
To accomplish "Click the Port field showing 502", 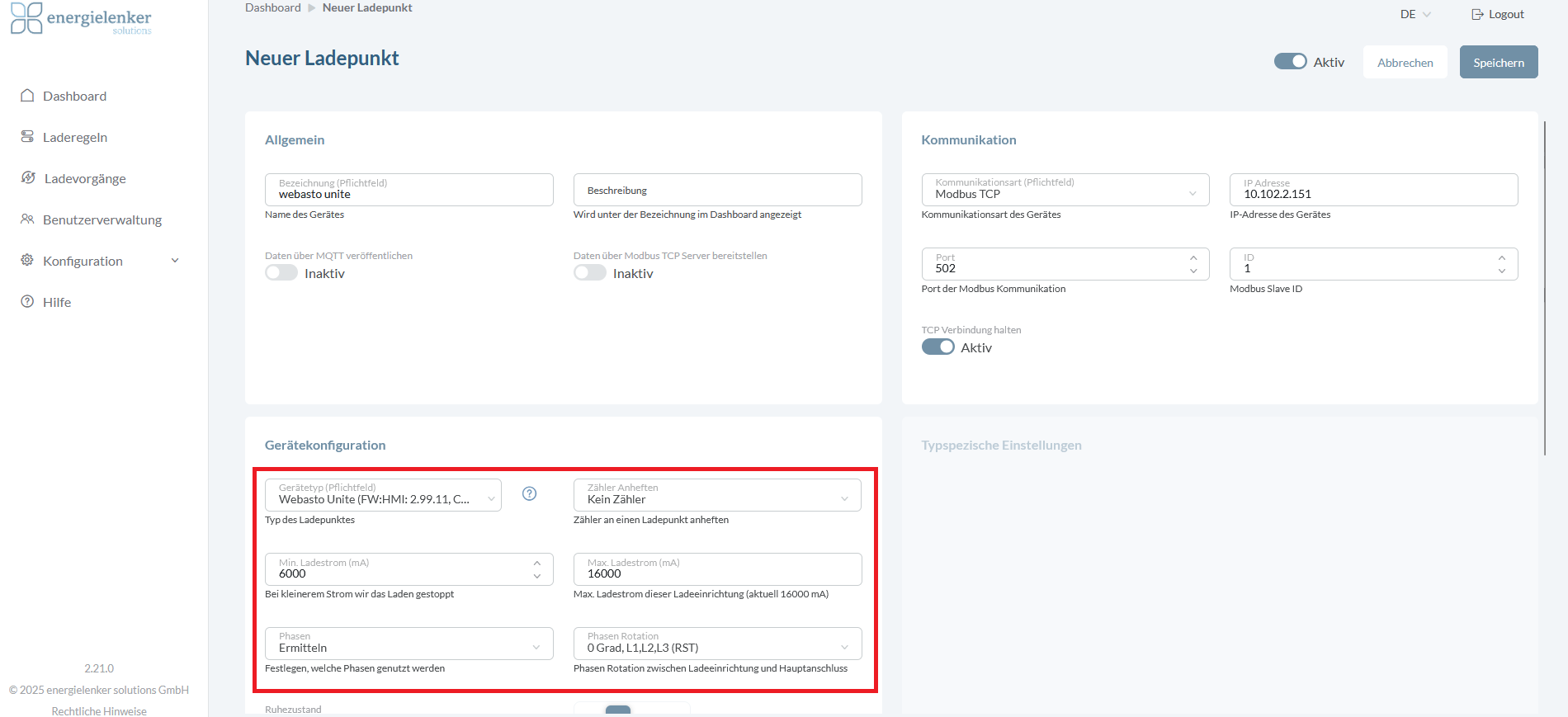I will point(1065,264).
